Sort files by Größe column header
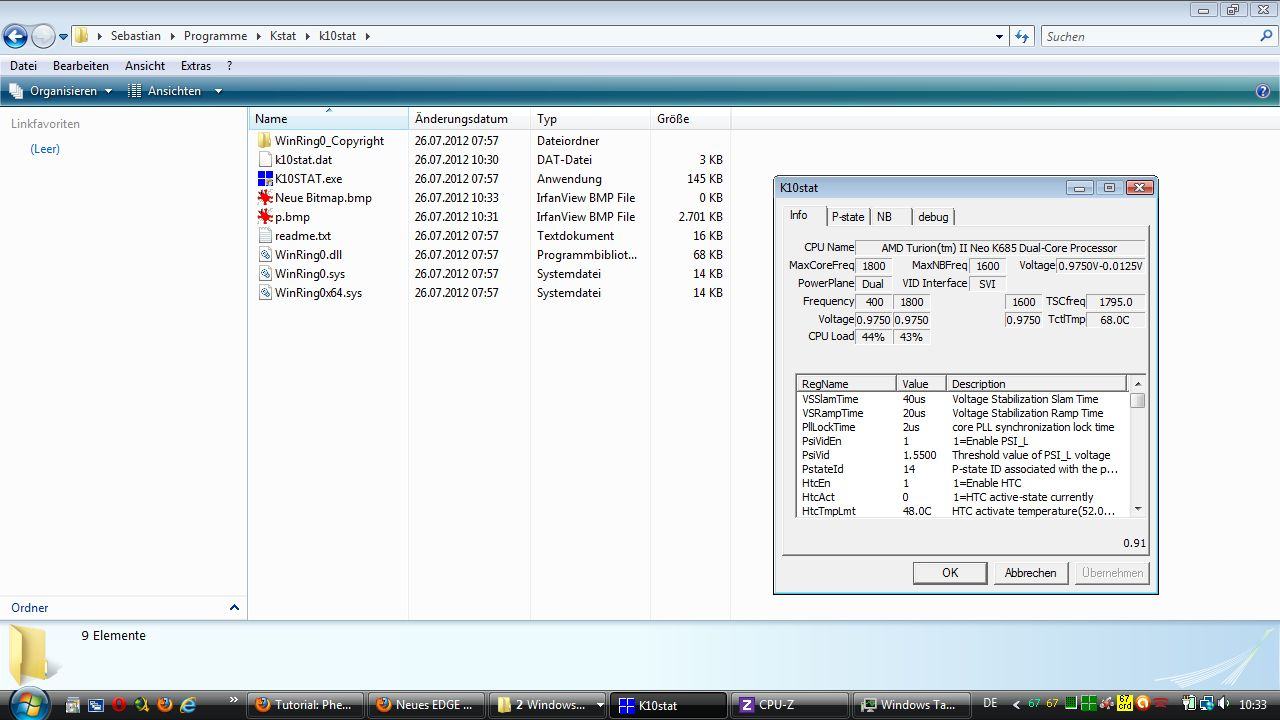 point(690,118)
